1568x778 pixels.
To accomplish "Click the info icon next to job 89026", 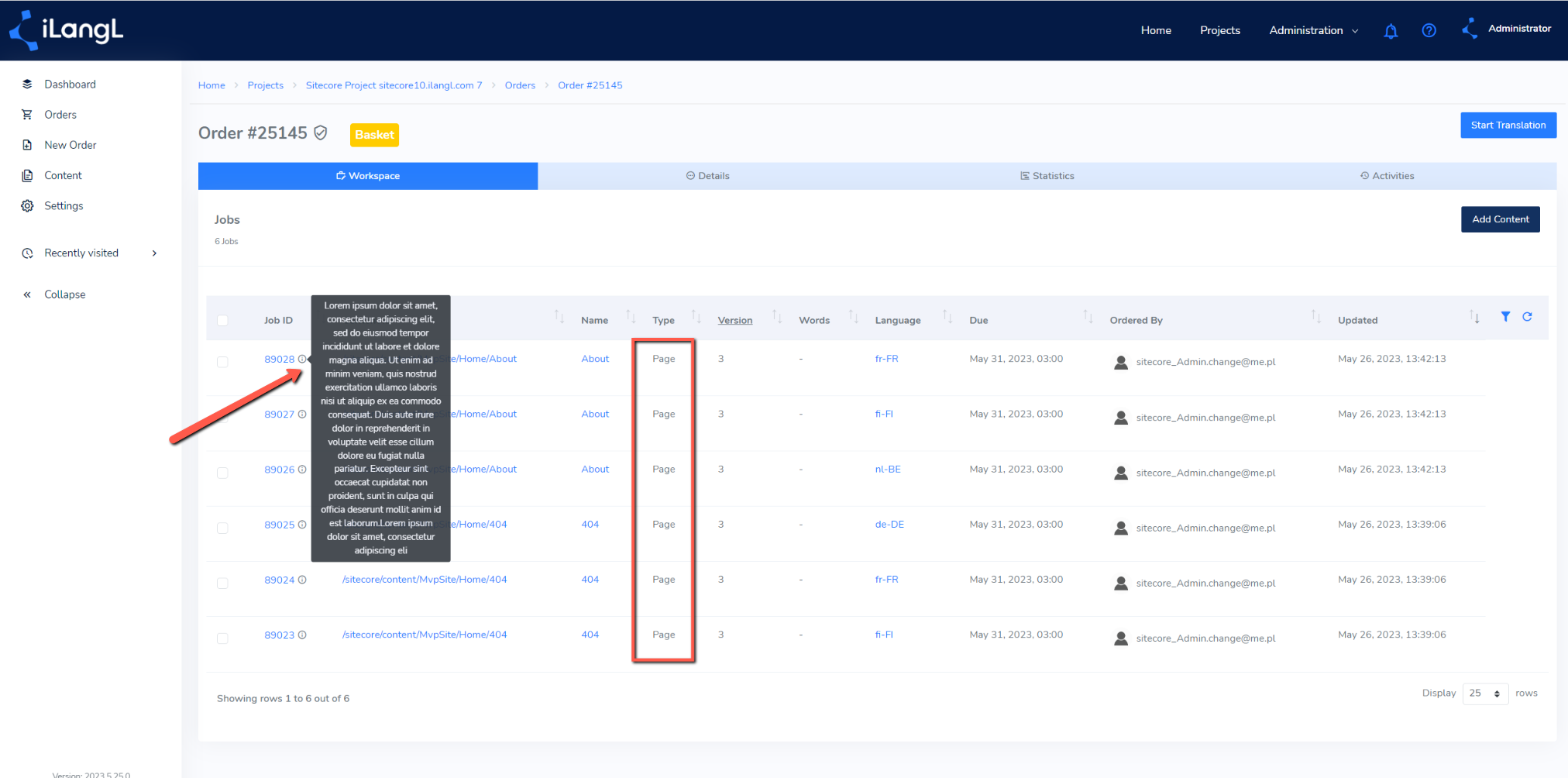I will coord(302,470).
